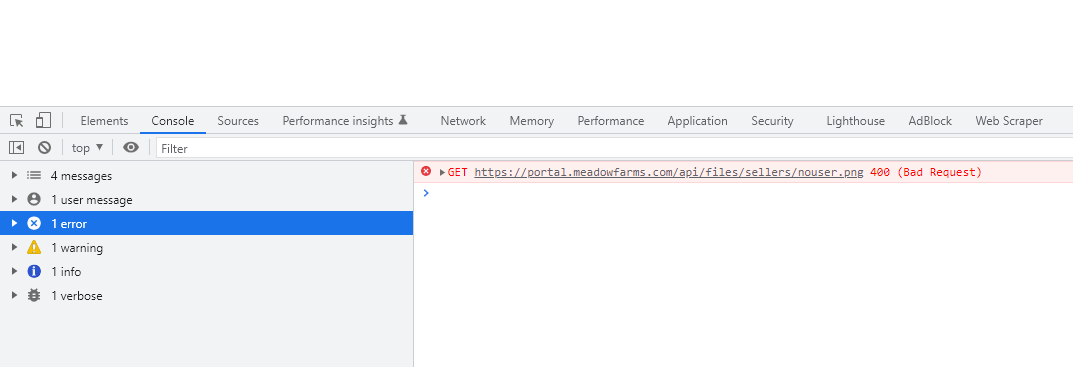The image size is (1073, 367).
Task: Open the nouser.png URL link
Action: pos(669,173)
